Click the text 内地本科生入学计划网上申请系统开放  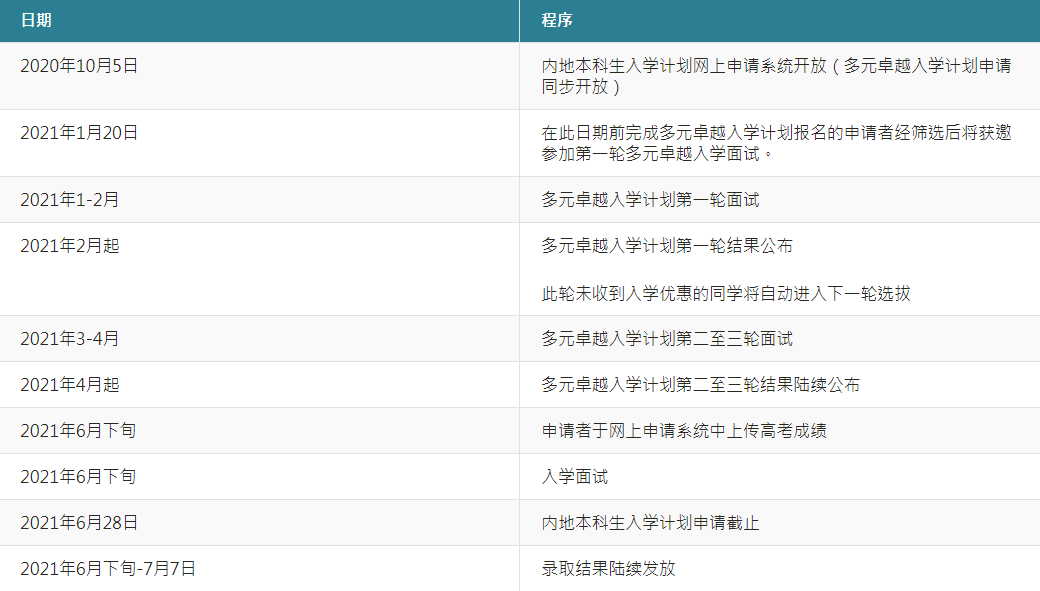[684, 66]
